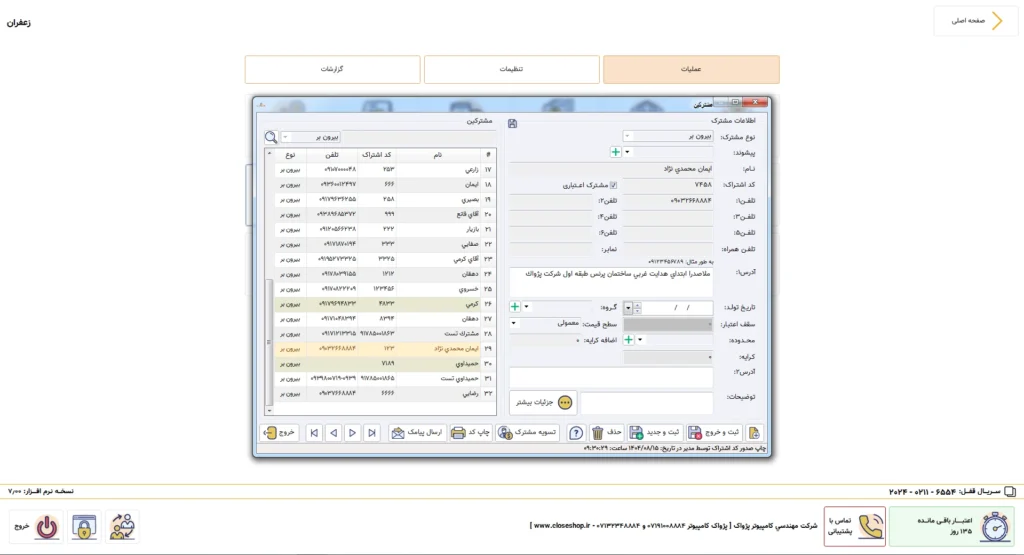
Task: Click the plain left arrow navigation button
Action: tap(334, 433)
